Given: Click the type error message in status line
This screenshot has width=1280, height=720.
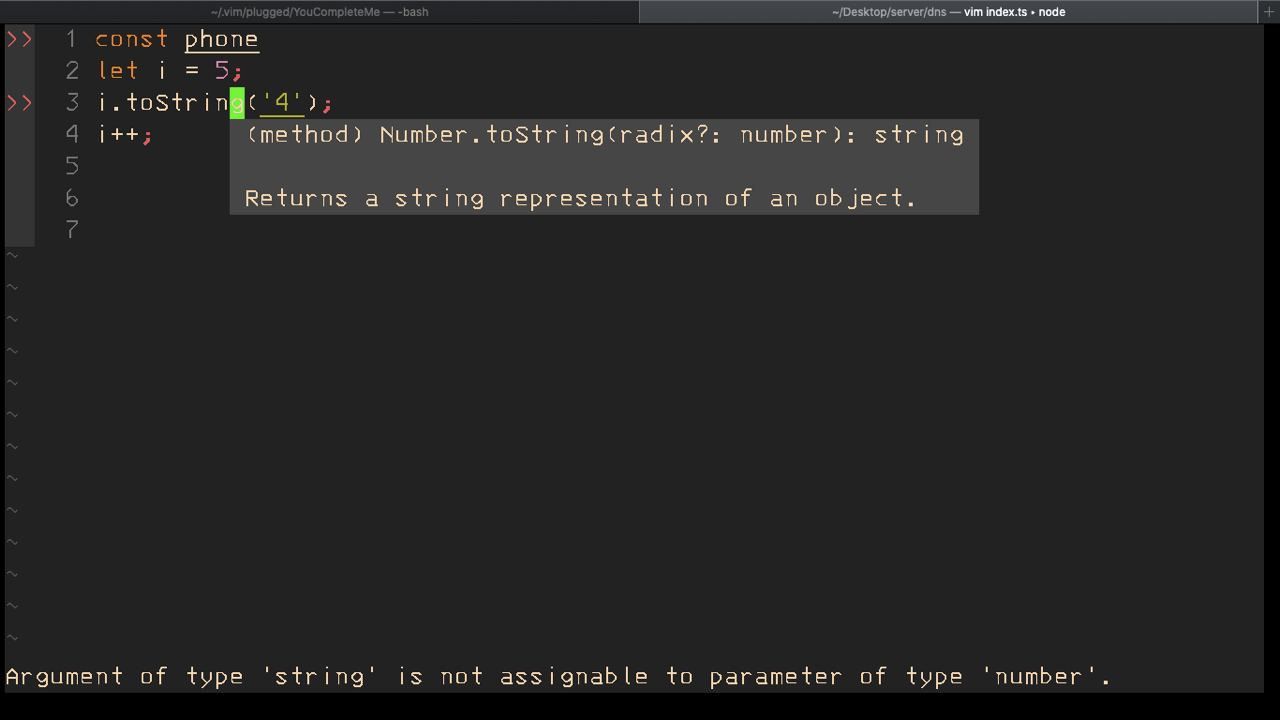Looking at the screenshot, I should [558, 677].
